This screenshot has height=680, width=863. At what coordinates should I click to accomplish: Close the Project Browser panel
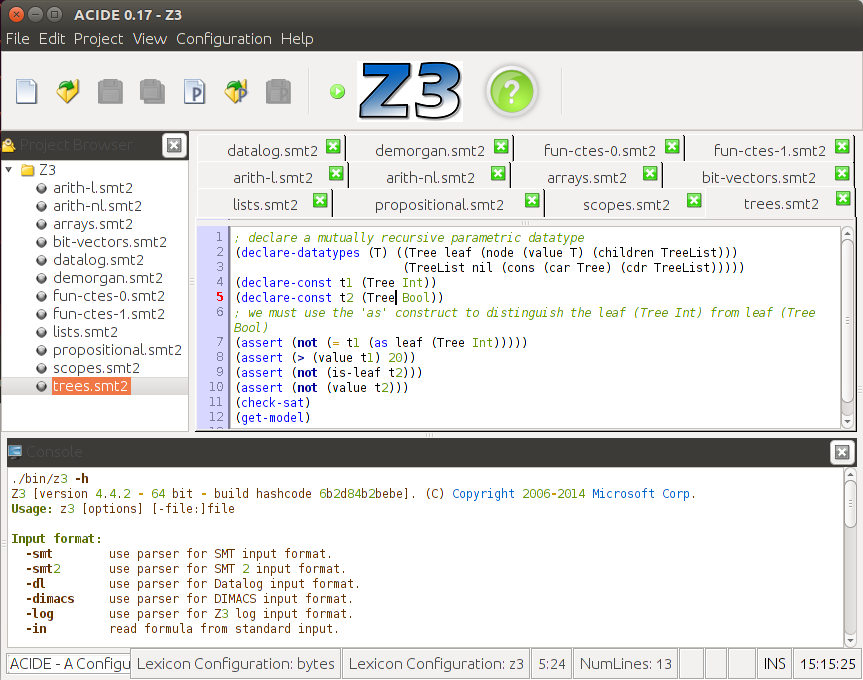tap(174, 145)
